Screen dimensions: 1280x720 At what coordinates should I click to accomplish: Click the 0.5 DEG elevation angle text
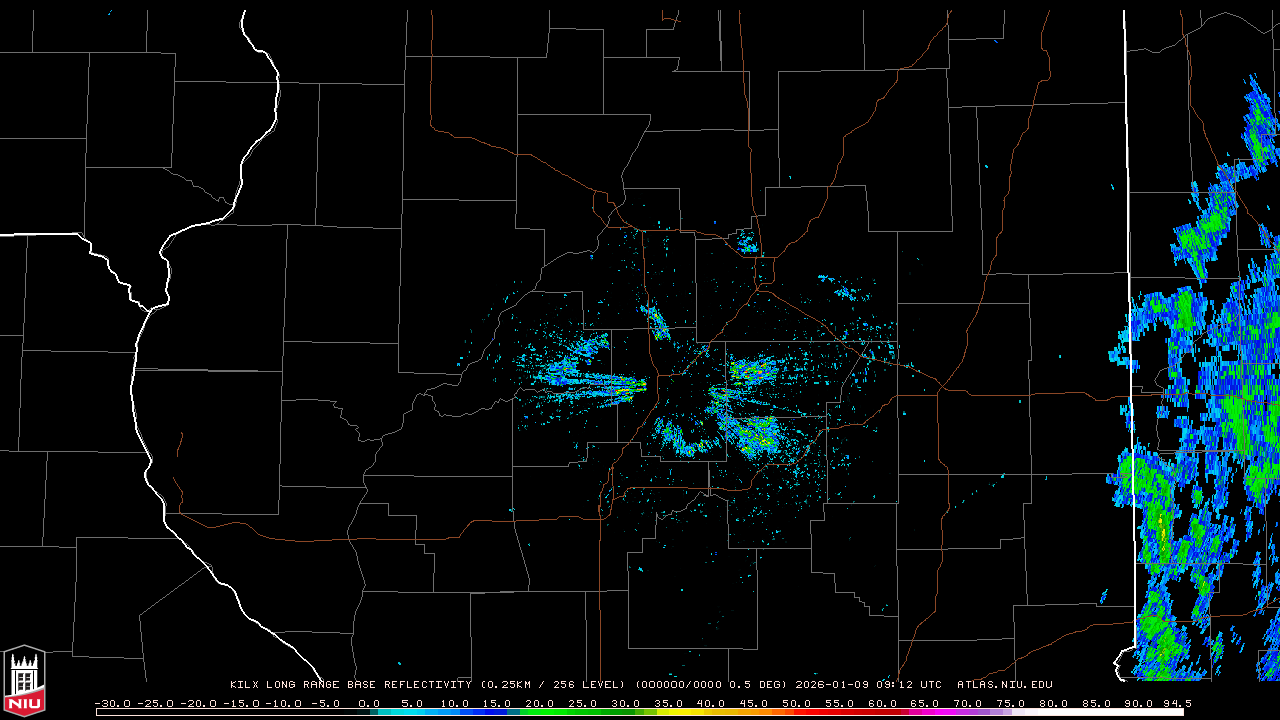760,685
